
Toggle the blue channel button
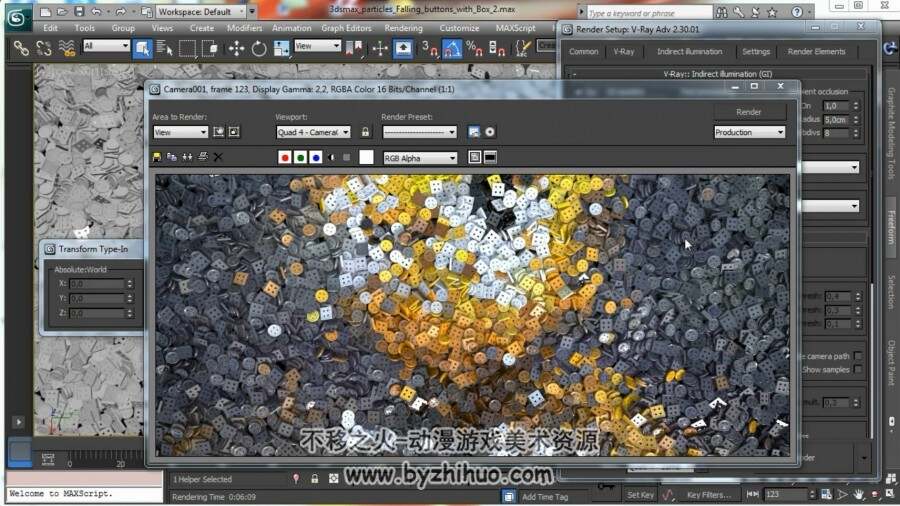pos(316,158)
